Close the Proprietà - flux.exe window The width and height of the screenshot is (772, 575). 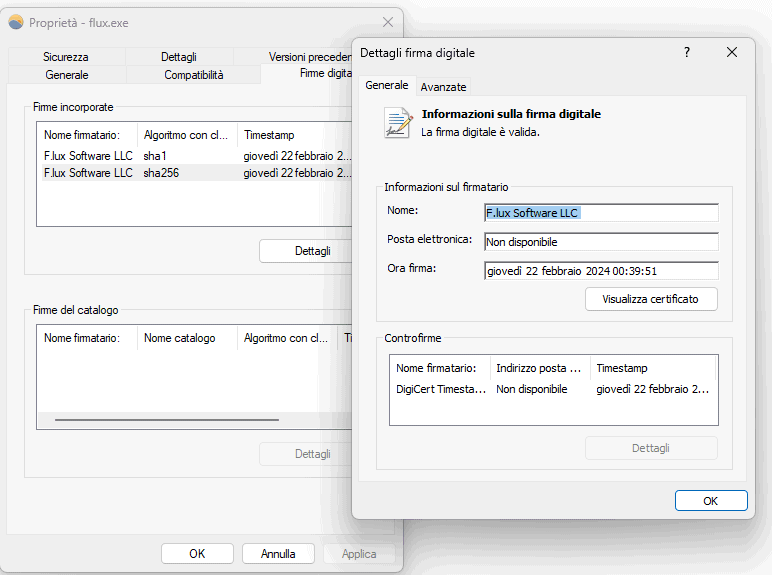(x=388, y=22)
